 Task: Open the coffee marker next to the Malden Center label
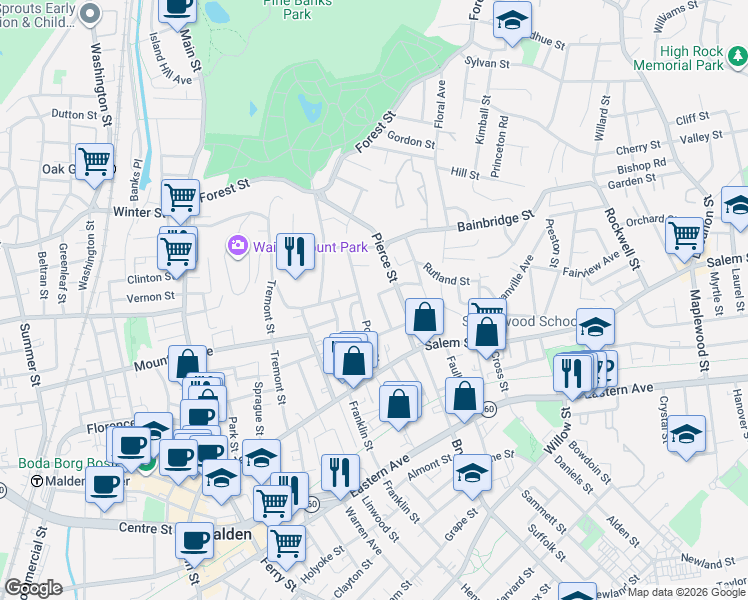tap(104, 486)
